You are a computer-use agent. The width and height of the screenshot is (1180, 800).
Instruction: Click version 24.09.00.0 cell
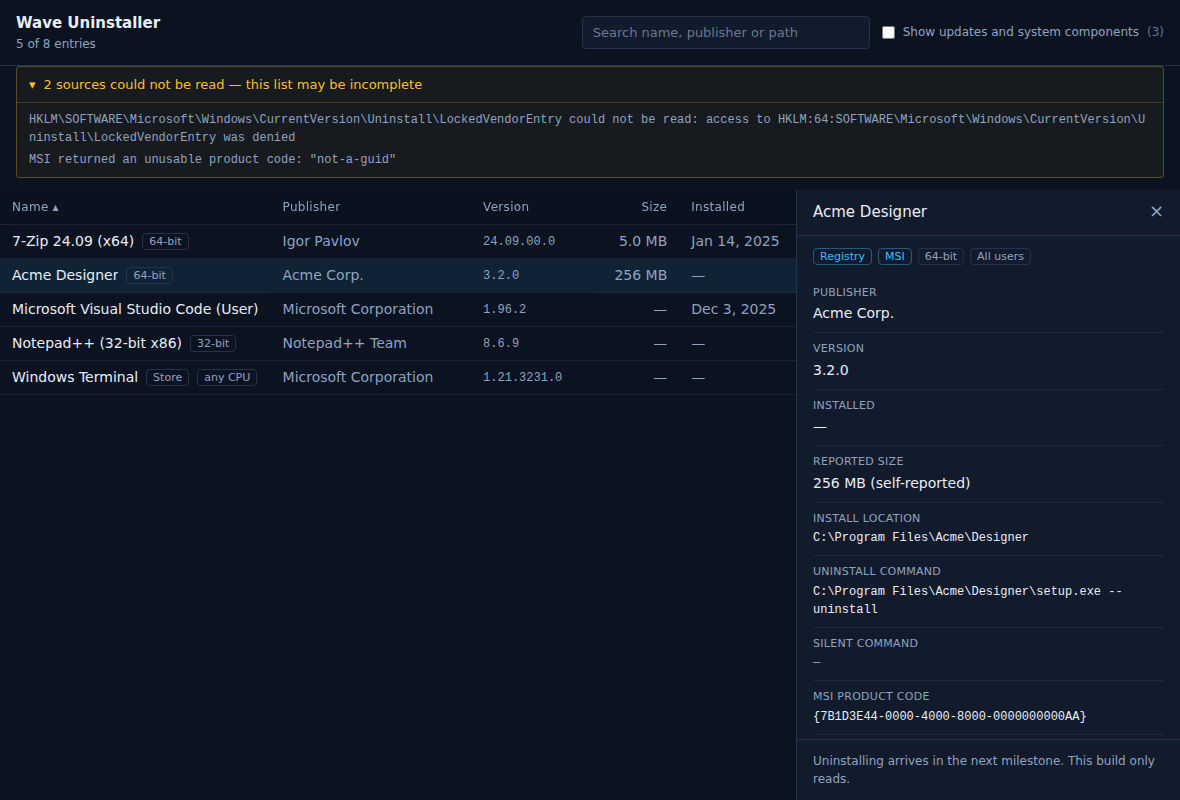click(519, 242)
